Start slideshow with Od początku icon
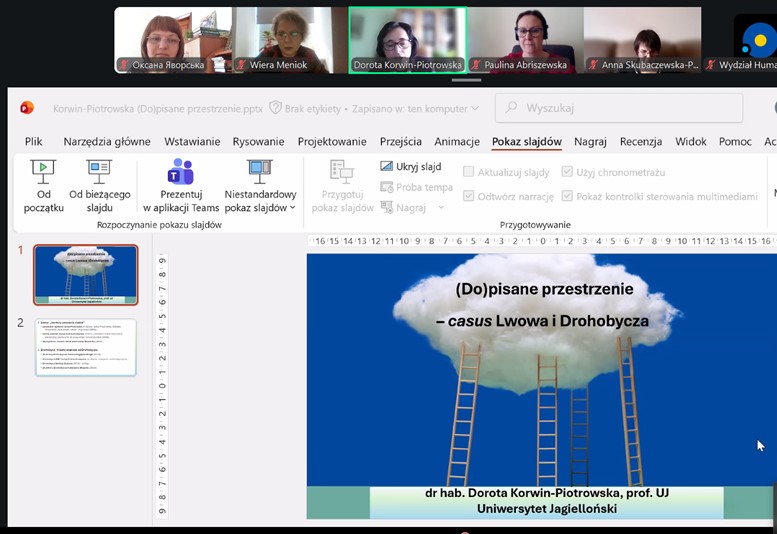The image size is (777, 534). click(x=43, y=171)
